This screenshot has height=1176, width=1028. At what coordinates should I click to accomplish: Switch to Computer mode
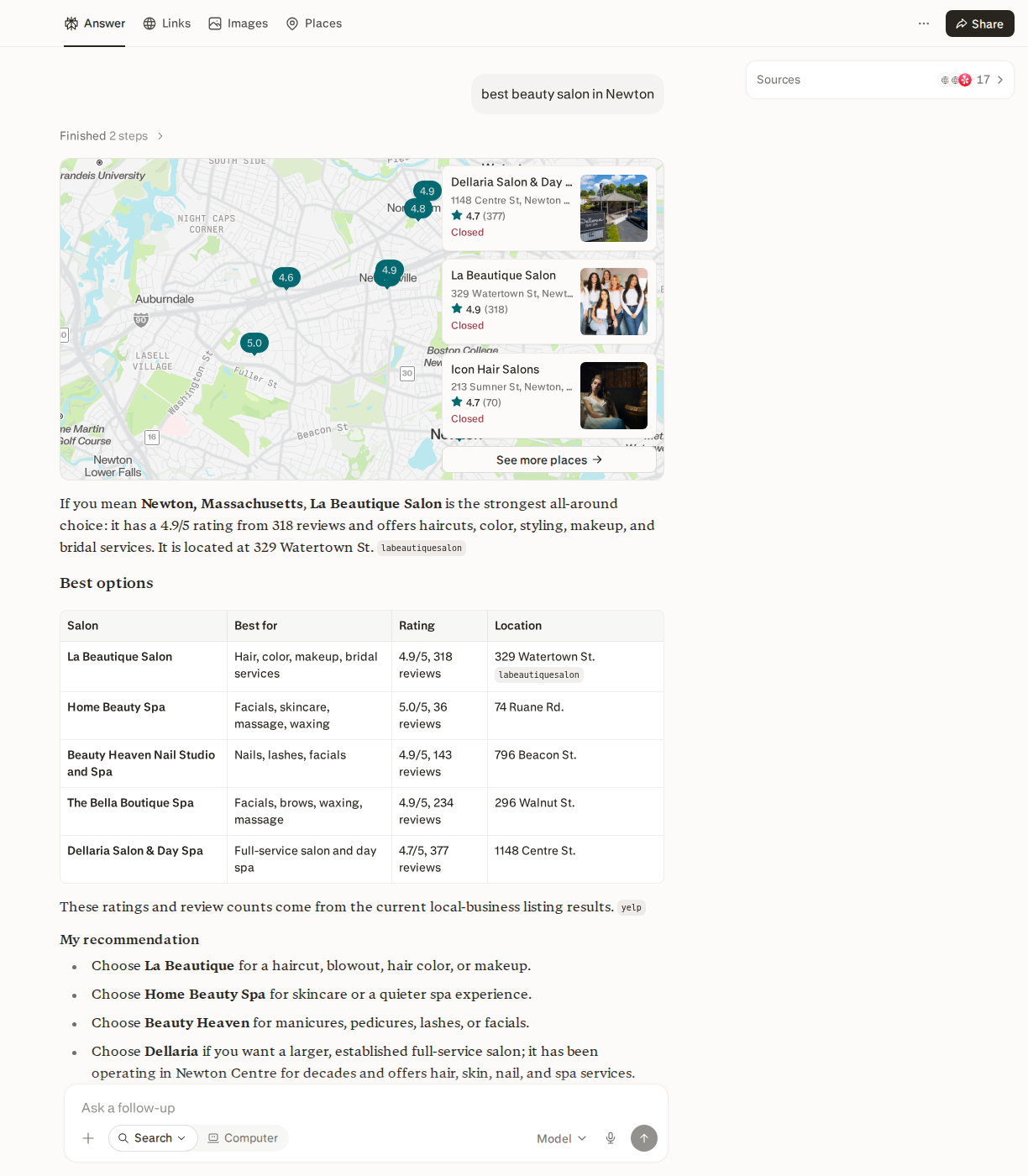243,1138
